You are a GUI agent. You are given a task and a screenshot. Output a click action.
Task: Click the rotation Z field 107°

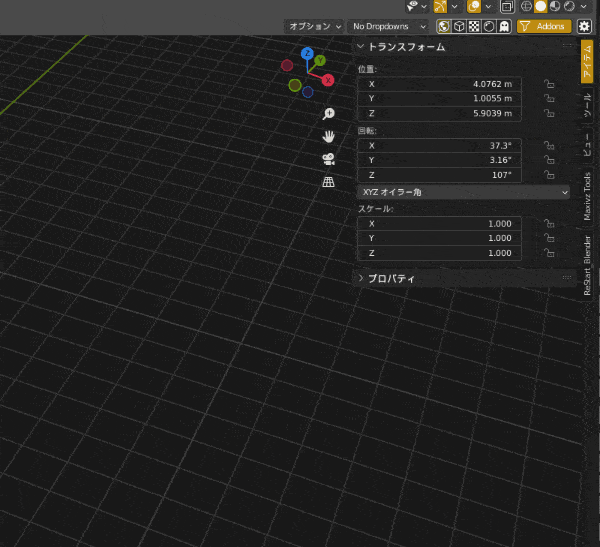(x=439, y=175)
